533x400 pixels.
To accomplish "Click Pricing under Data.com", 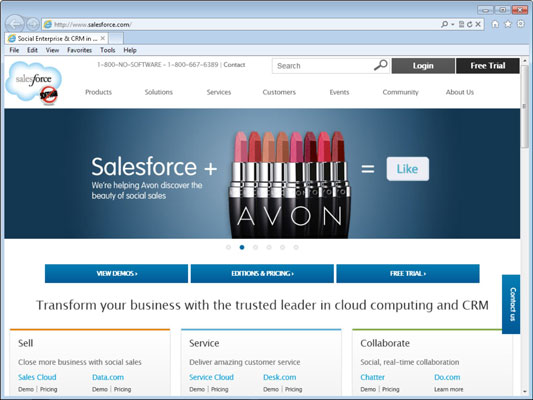I will coord(122,389).
